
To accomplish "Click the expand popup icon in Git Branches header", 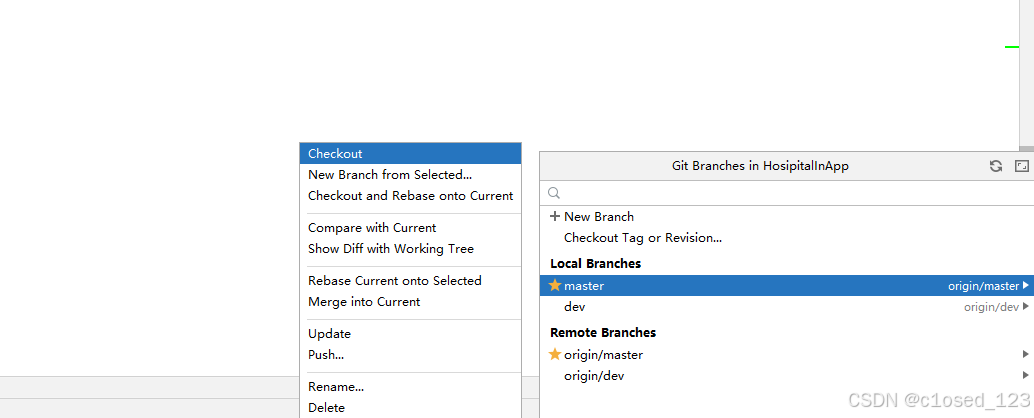I will click(x=1021, y=166).
